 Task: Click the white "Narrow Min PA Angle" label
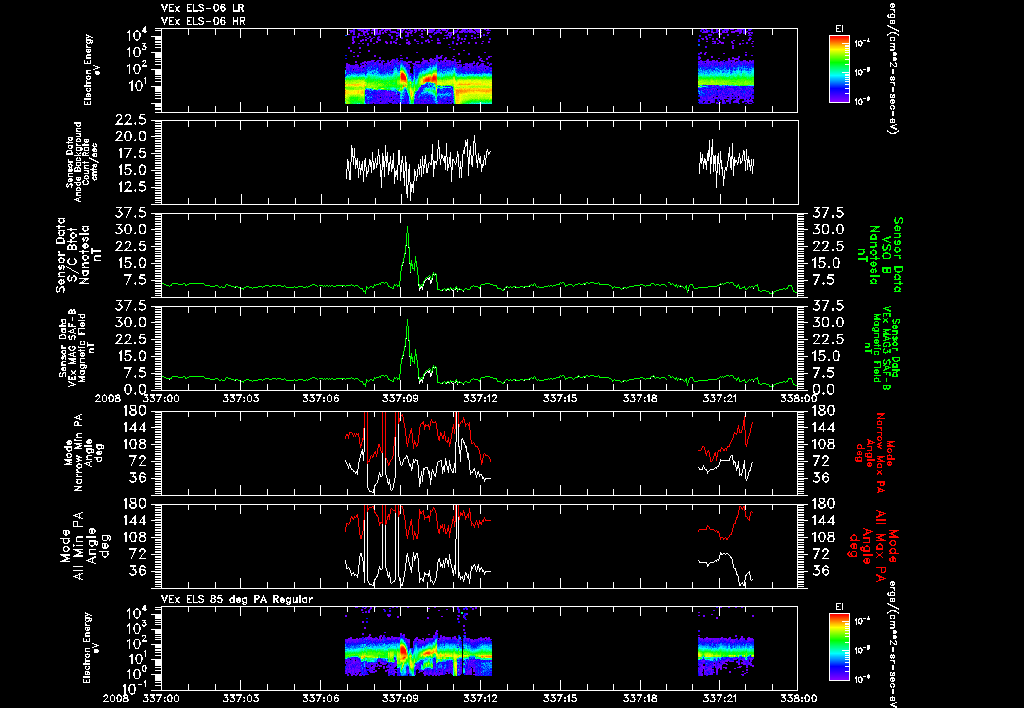point(86,453)
